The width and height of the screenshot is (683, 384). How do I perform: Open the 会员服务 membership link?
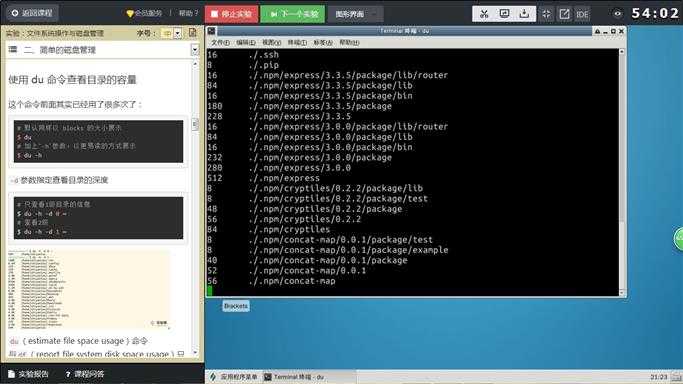click(144, 13)
